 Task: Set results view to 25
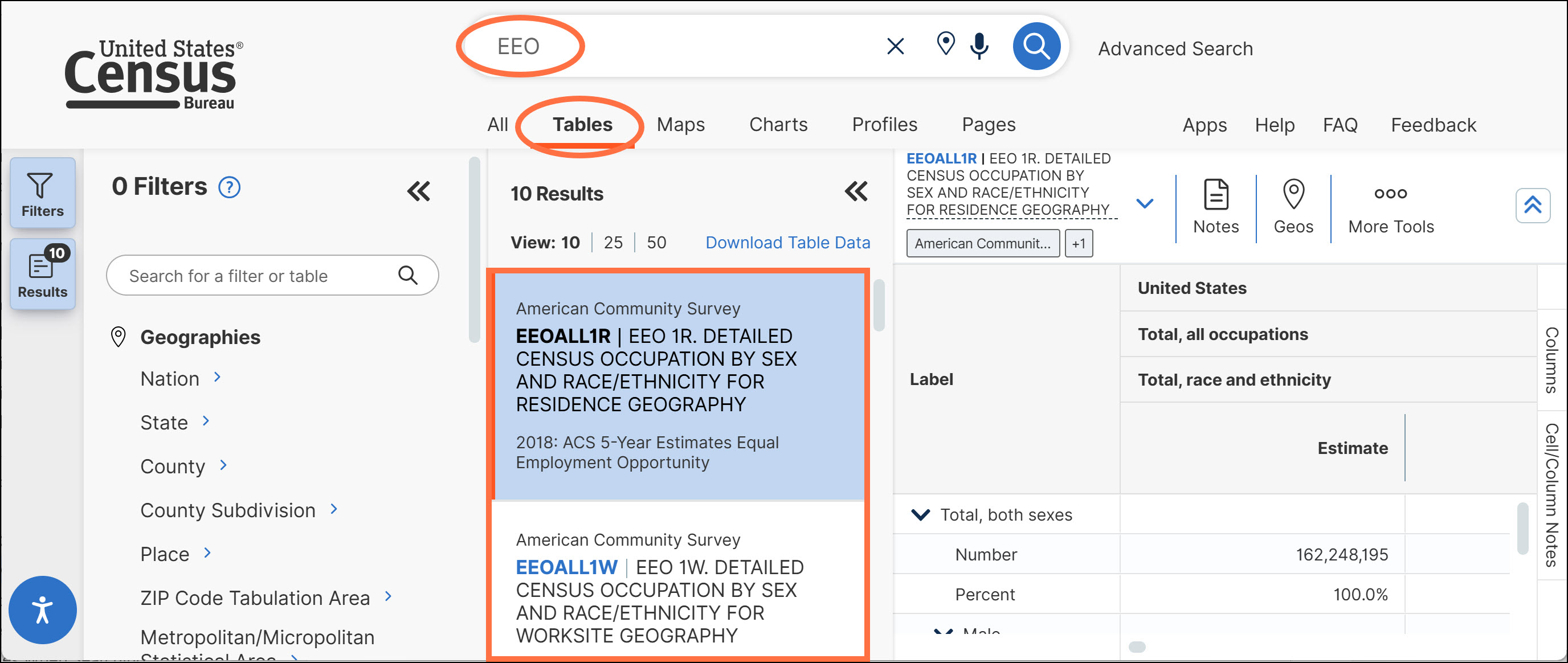(x=612, y=243)
